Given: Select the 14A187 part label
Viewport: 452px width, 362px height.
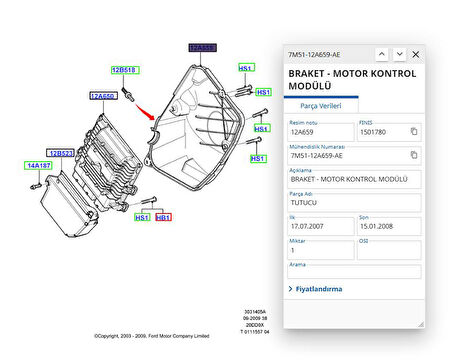Looking at the screenshot, I should [x=38, y=165].
